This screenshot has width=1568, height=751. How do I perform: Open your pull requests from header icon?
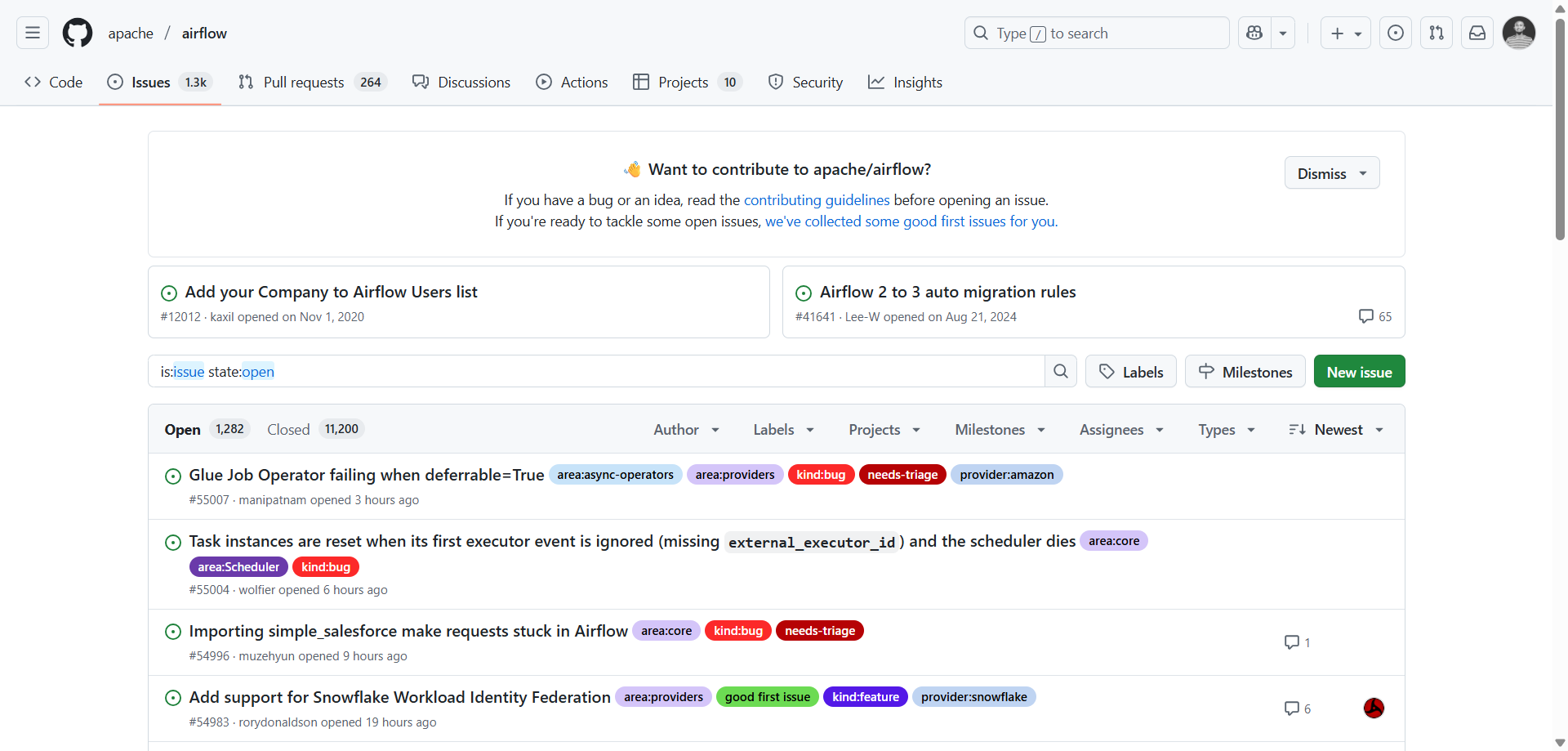click(1437, 33)
